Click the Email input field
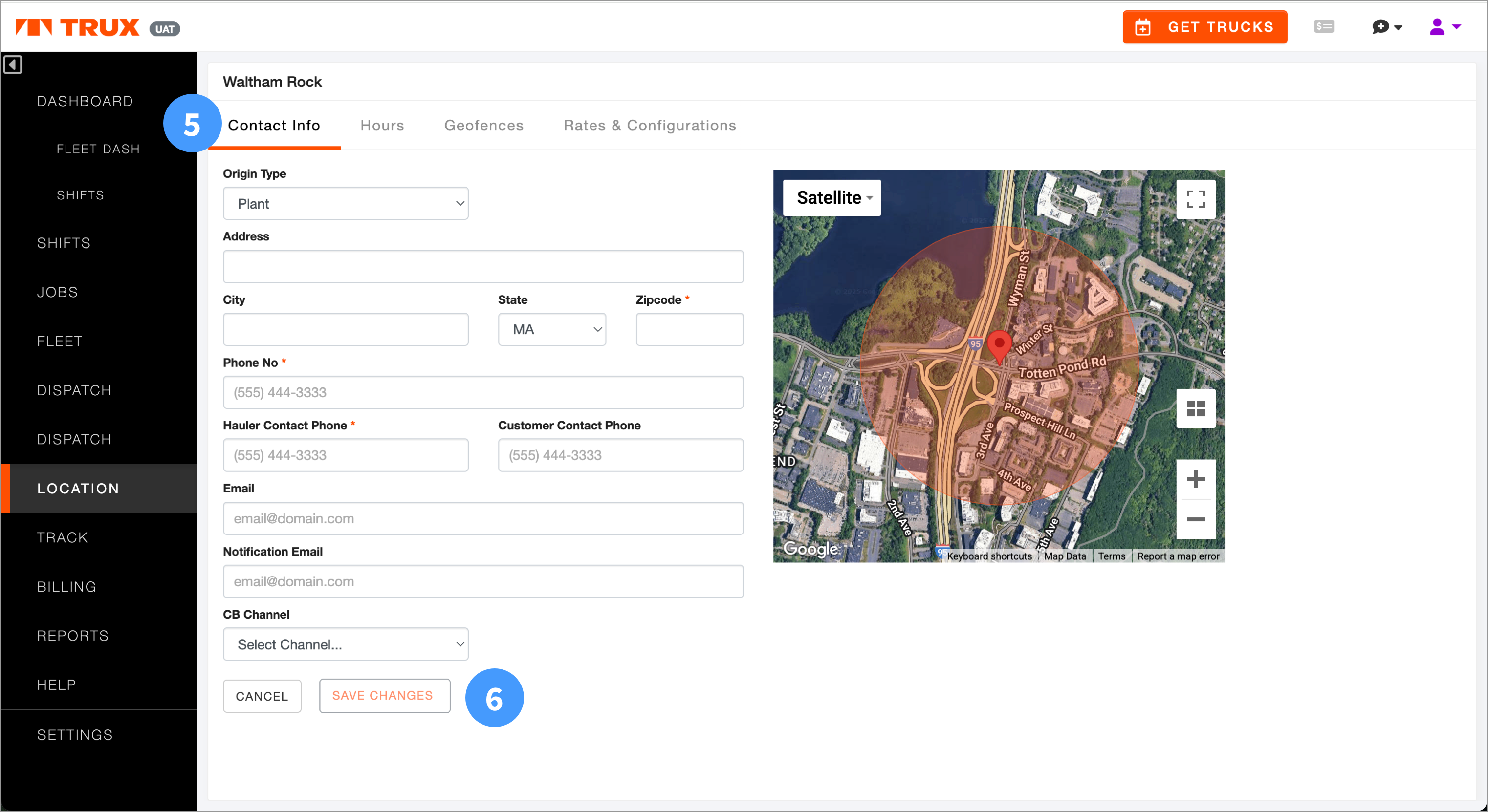The height and width of the screenshot is (812, 1488). click(483, 518)
